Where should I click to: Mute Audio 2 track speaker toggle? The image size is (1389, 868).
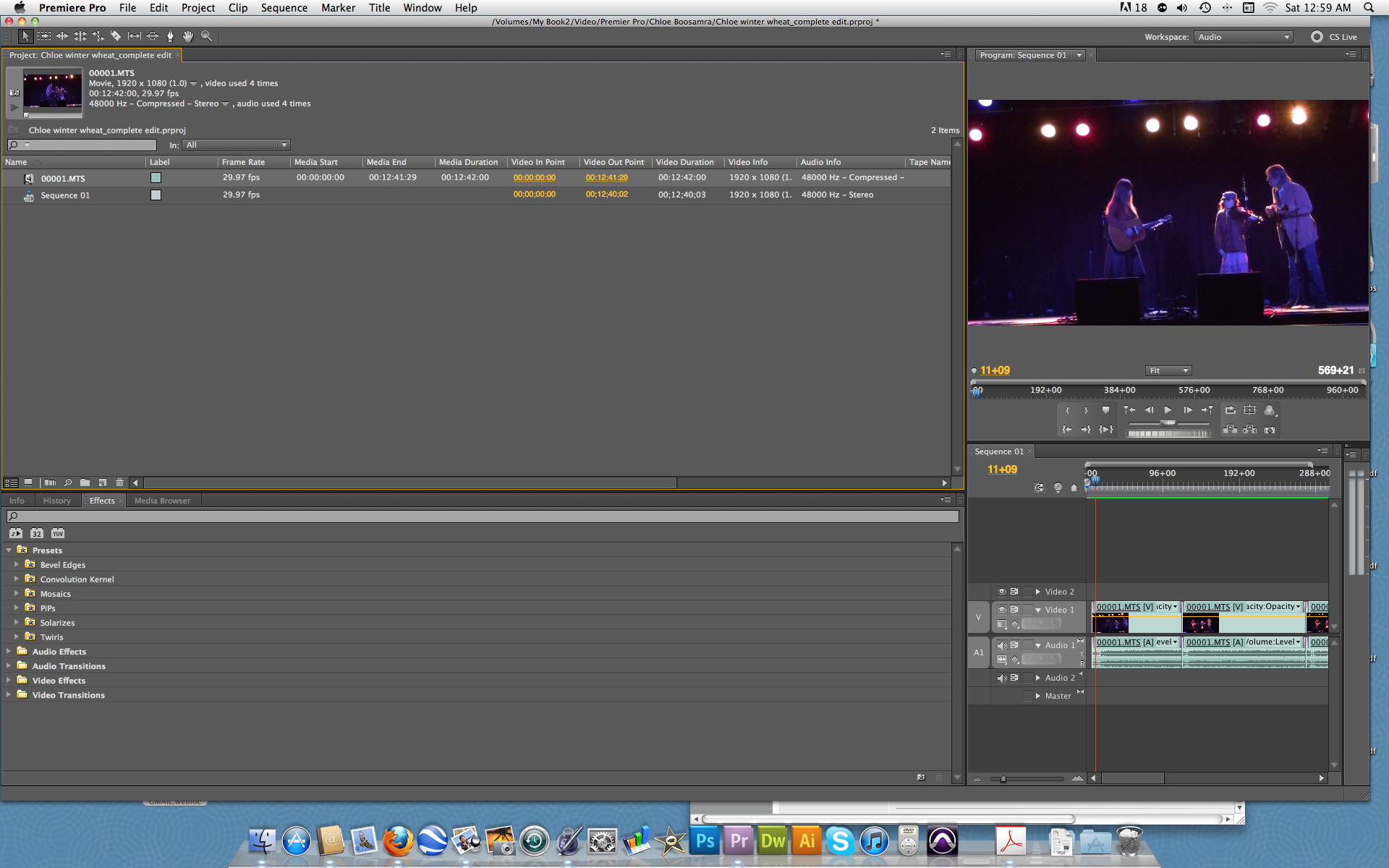pos(1002,678)
